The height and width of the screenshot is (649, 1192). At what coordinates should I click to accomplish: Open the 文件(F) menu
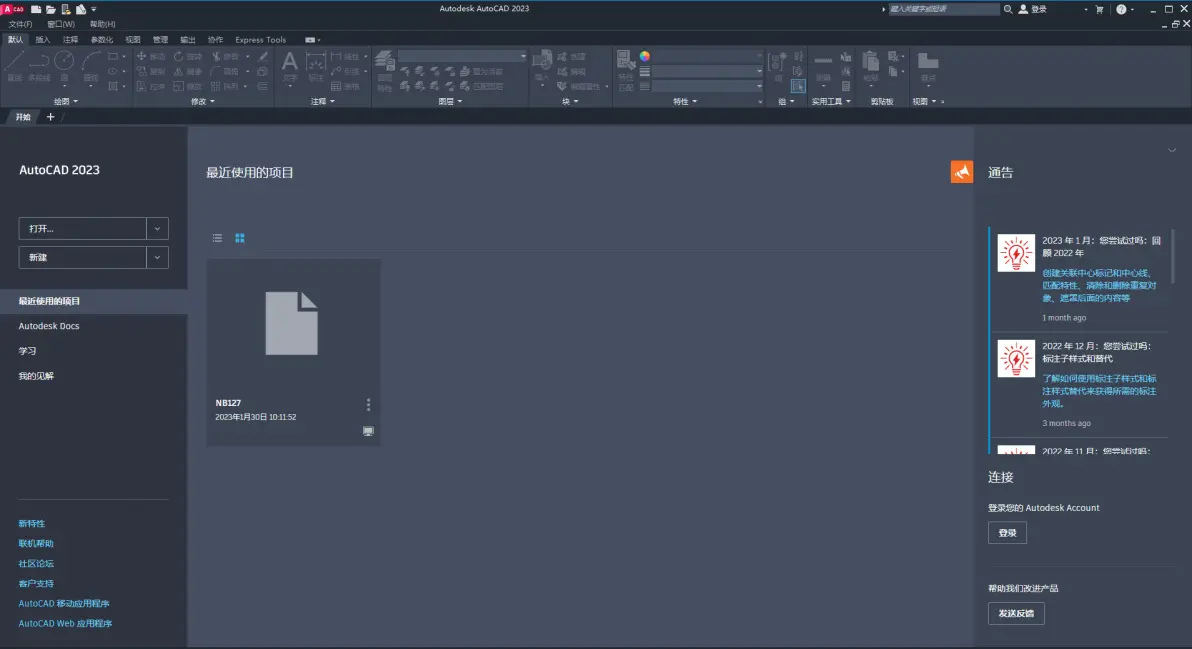tap(21, 24)
